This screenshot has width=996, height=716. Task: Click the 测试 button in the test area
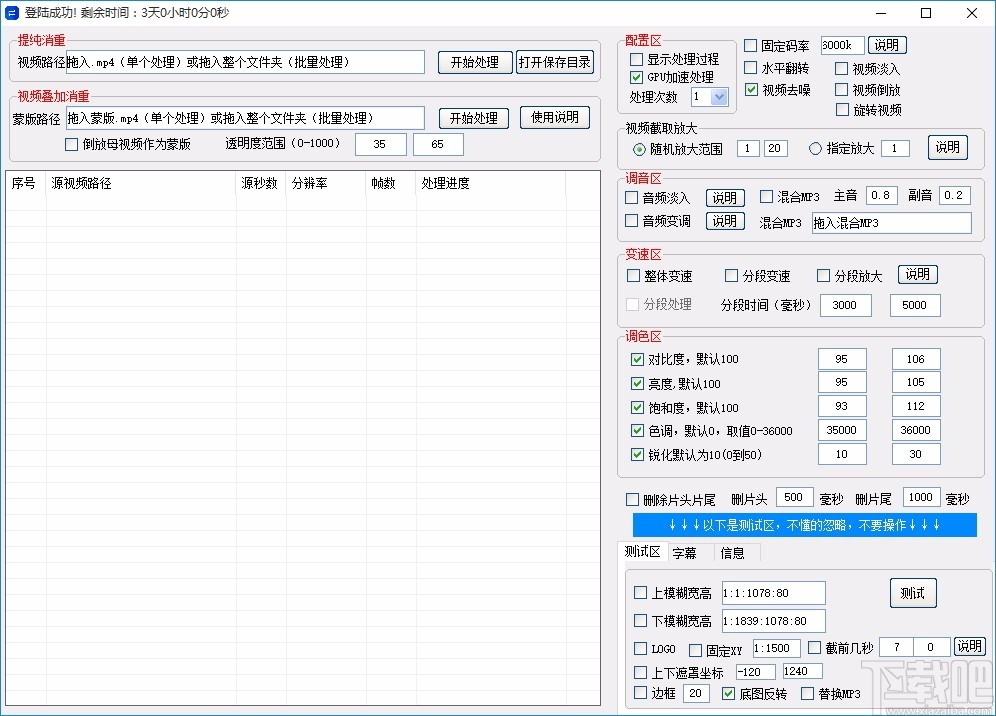pos(912,592)
